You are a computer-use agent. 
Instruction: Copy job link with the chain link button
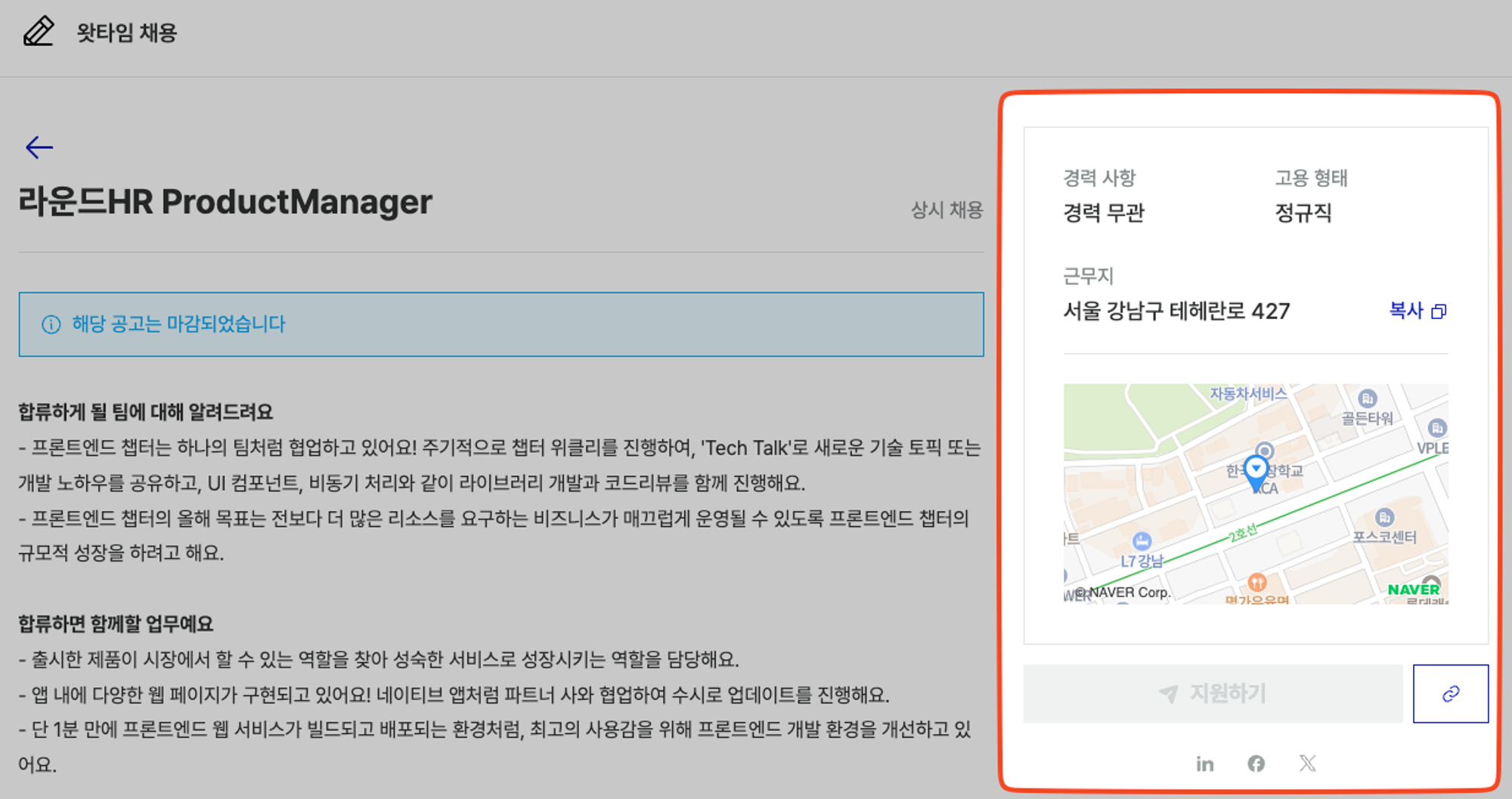tap(1450, 693)
